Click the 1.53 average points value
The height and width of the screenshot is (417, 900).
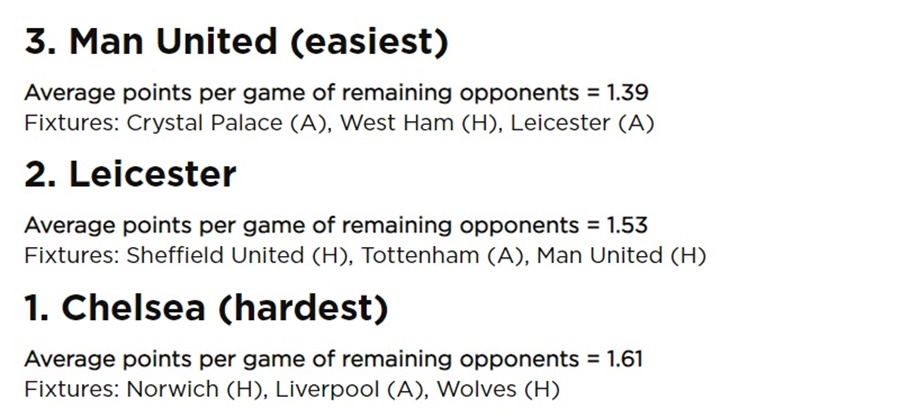pyautogui.click(x=627, y=225)
